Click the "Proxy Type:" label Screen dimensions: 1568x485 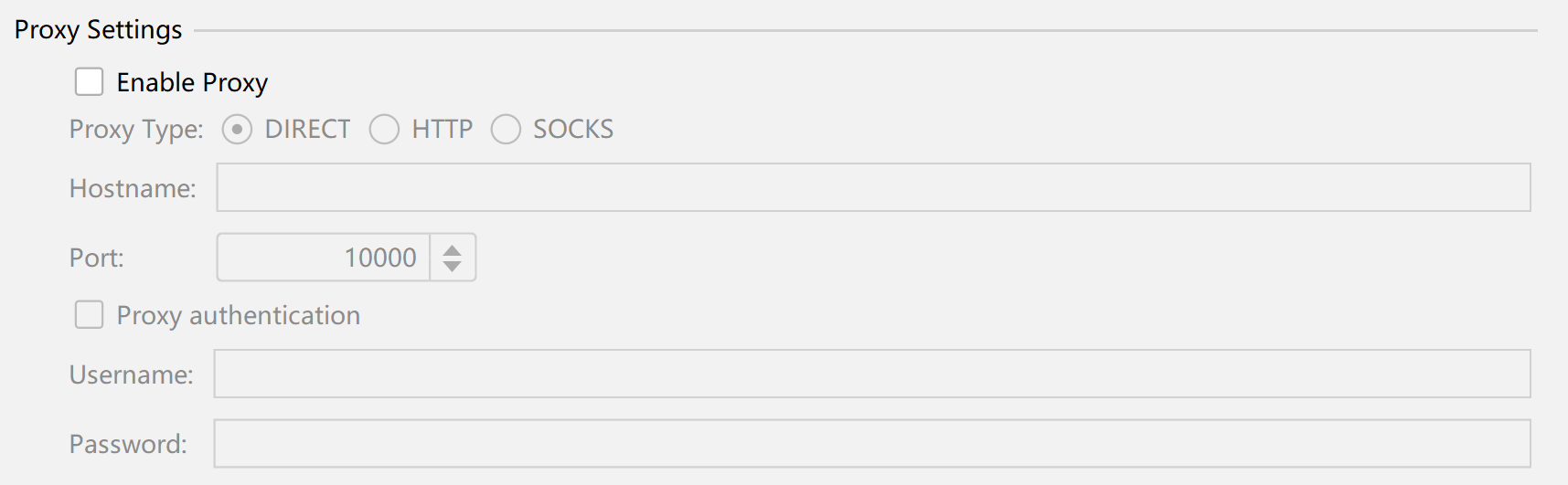pyautogui.click(x=136, y=130)
